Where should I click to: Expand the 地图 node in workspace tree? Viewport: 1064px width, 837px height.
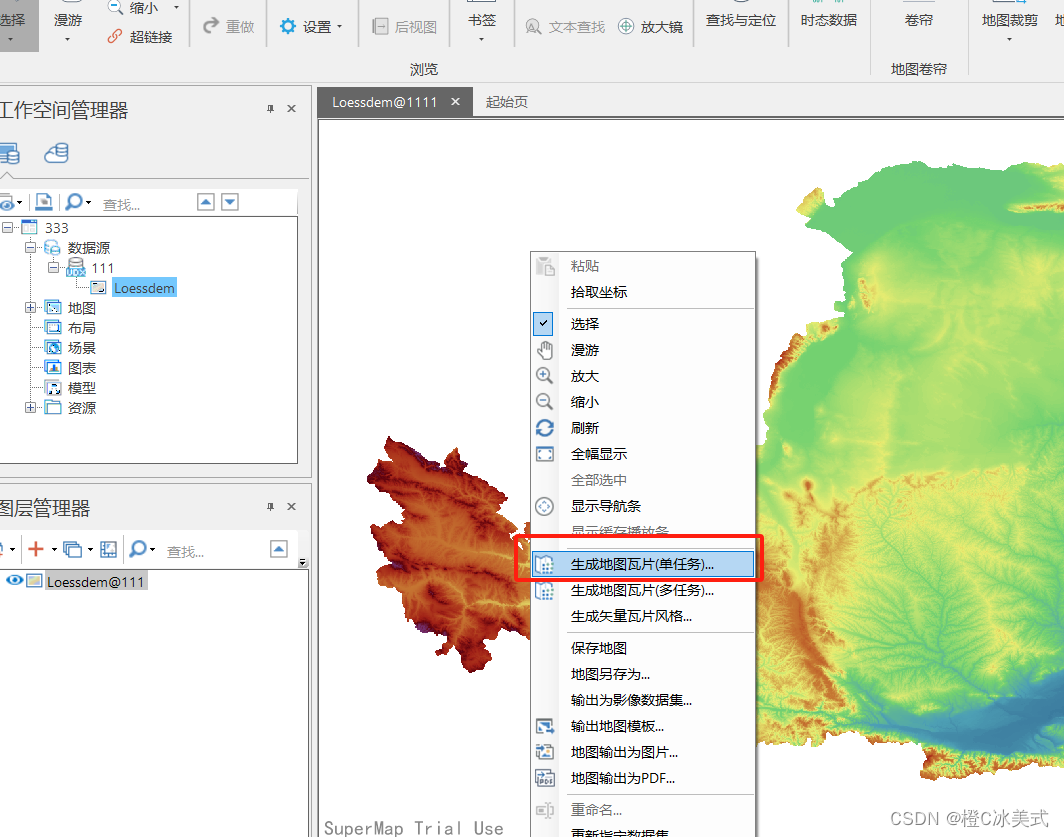click(30, 307)
